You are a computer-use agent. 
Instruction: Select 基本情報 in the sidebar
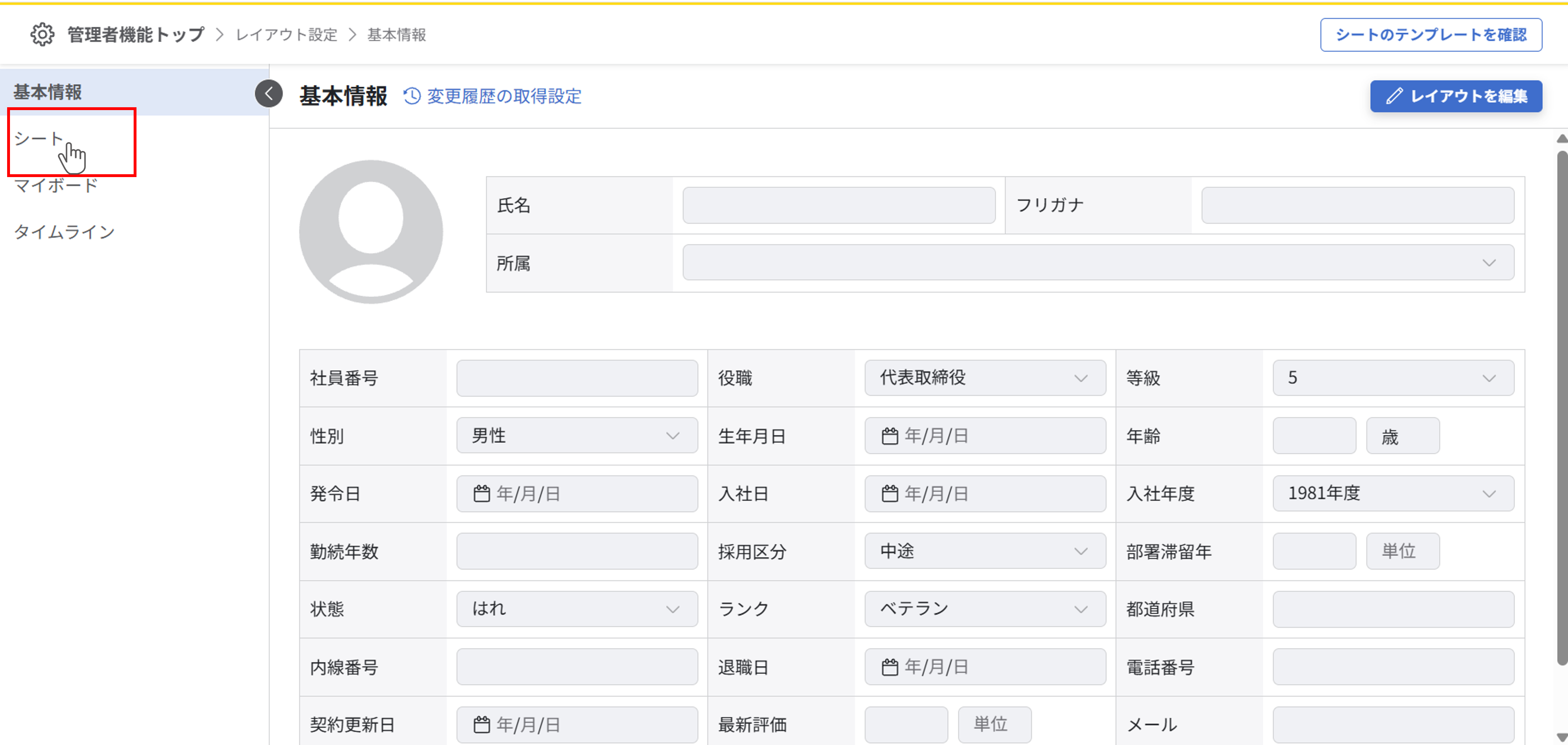134,92
